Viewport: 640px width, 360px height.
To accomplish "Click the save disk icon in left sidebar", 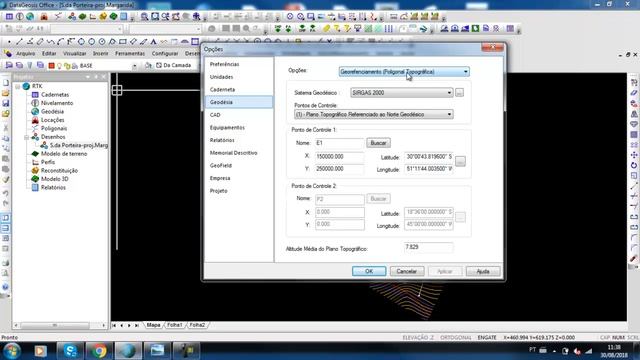I will [x=6, y=103].
